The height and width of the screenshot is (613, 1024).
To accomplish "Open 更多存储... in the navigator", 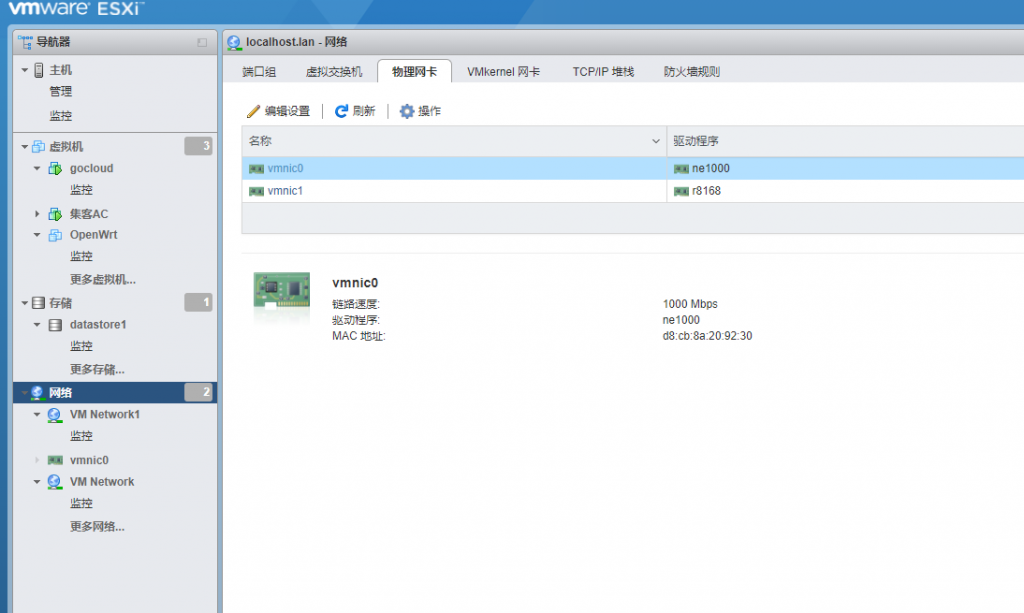I will click(x=97, y=369).
